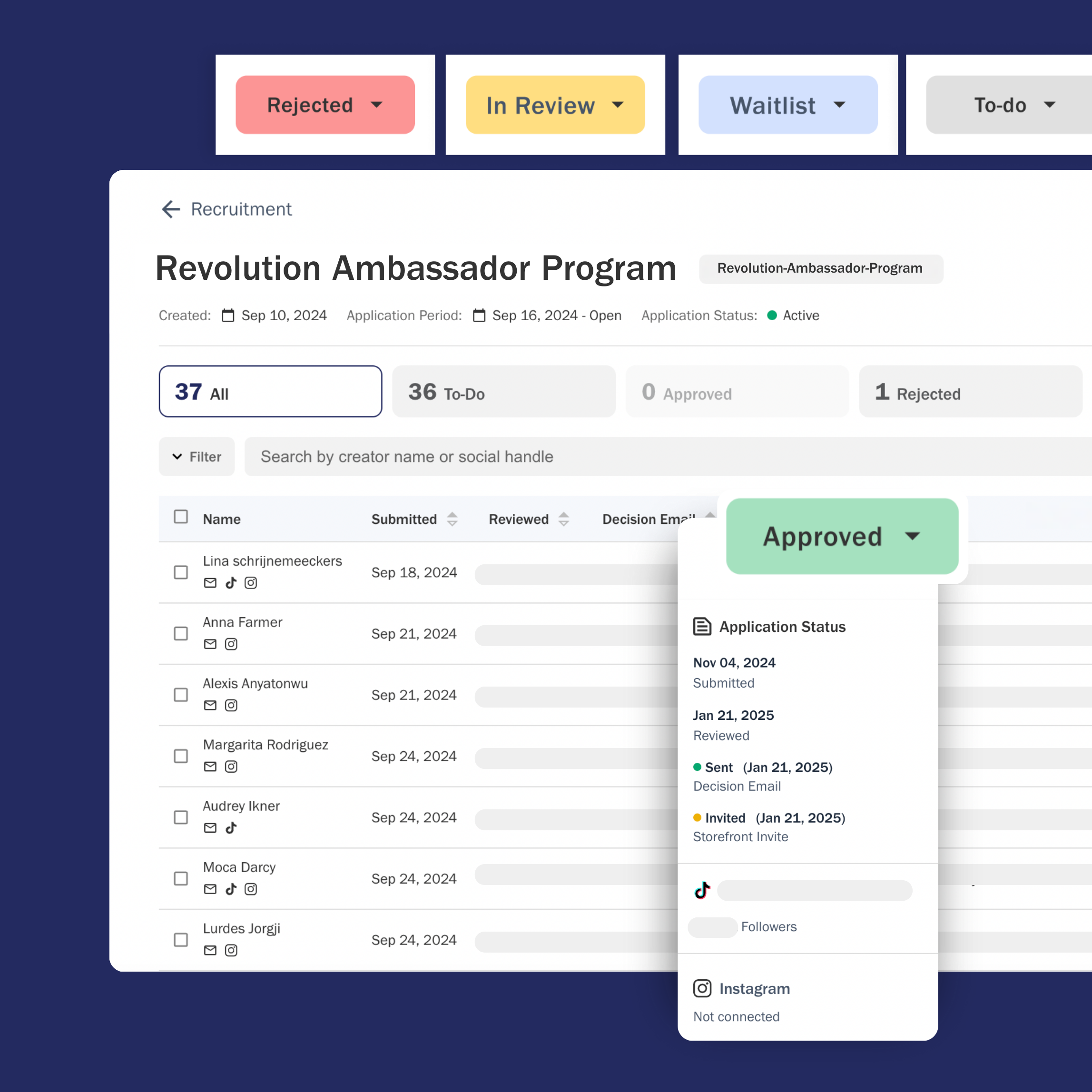Check the box for Anna Farmer
Screen dimensions: 1092x1092
click(181, 633)
